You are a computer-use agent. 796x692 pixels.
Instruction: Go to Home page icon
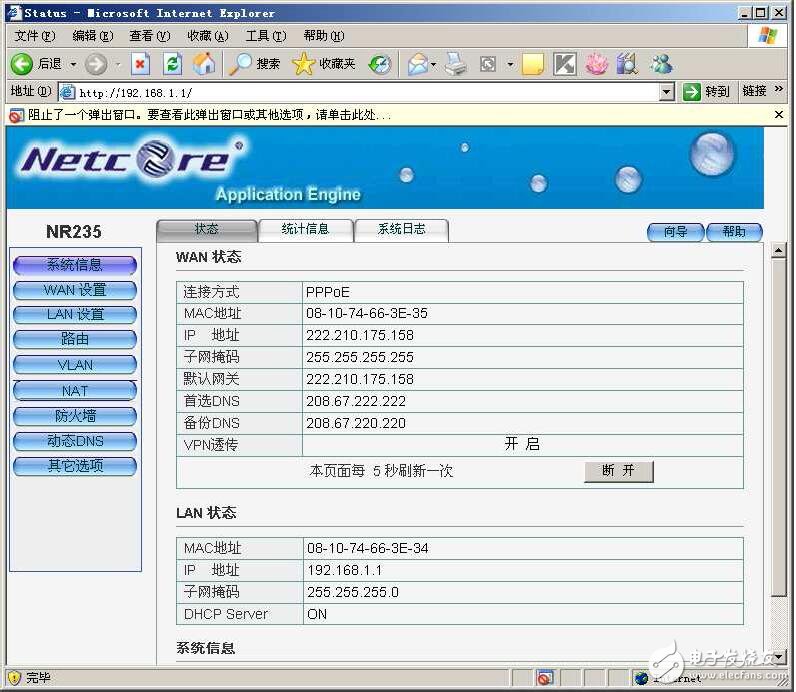[x=204, y=64]
